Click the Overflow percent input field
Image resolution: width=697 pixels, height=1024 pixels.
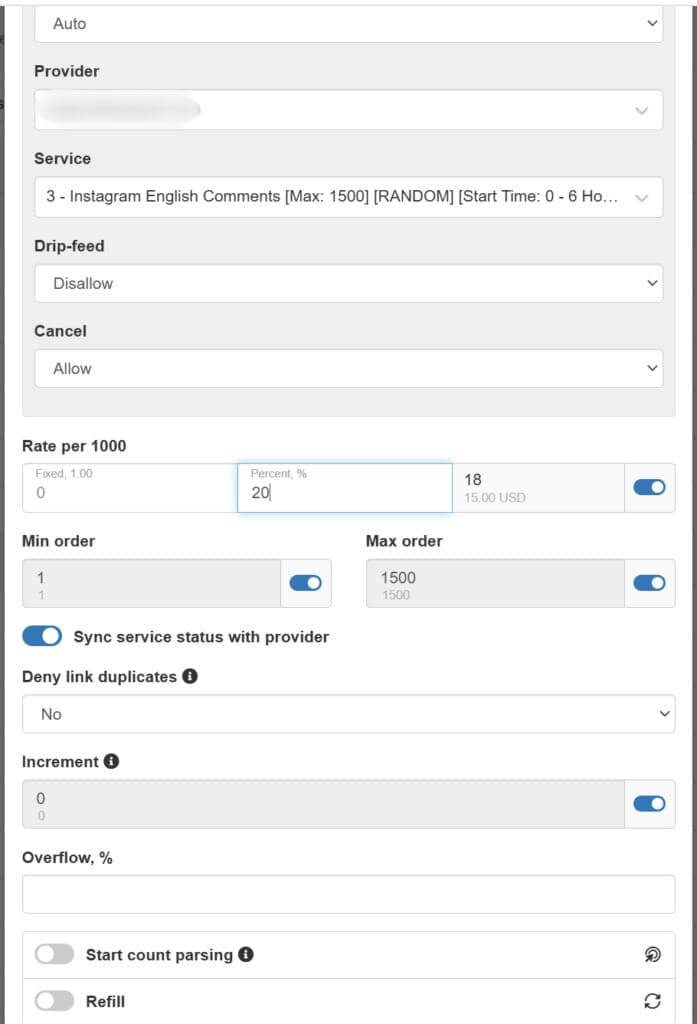coord(348,894)
